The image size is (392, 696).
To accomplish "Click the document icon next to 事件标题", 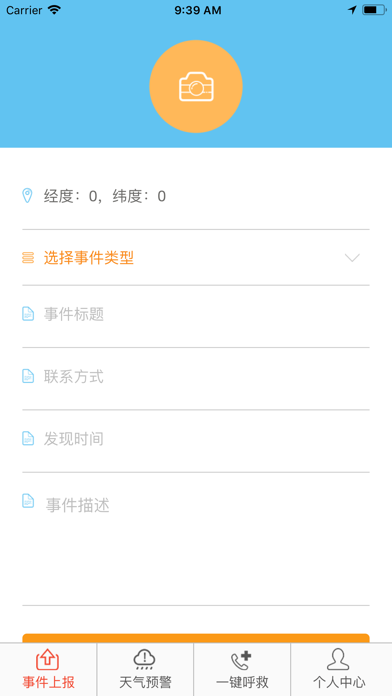I will pyautogui.click(x=28, y=314).
